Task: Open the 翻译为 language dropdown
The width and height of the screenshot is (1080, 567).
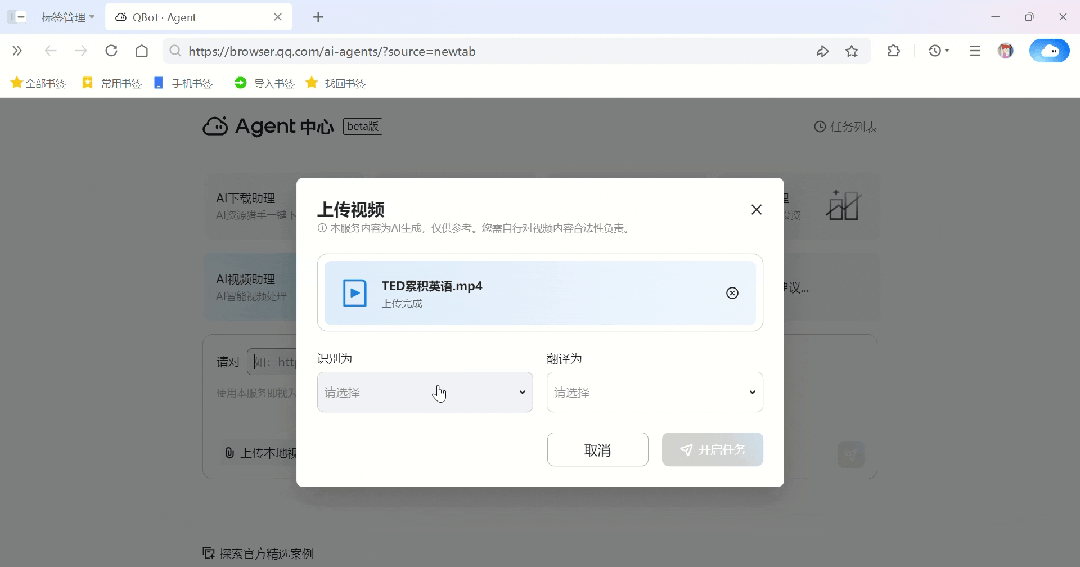Action: pos(655,392)
